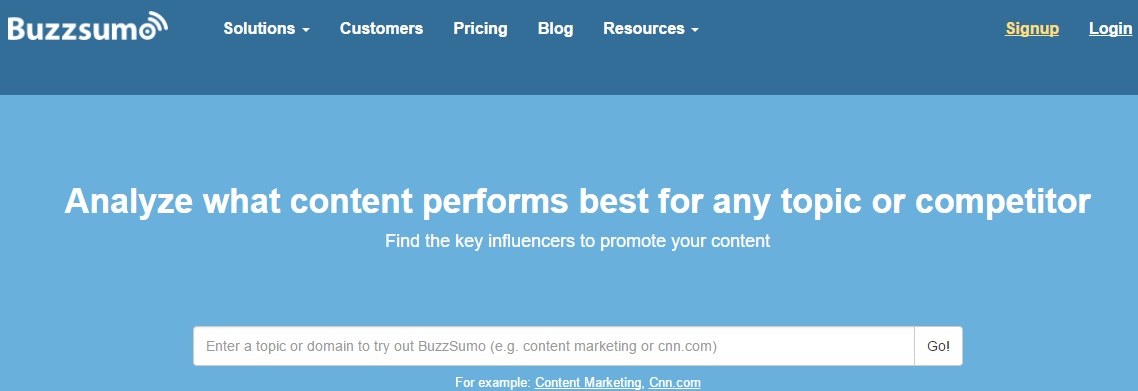Image resolution: width=1138 pixels, height=391 pixels.
Task: Try the Content Marketing example link
Action: coord(589,382)
